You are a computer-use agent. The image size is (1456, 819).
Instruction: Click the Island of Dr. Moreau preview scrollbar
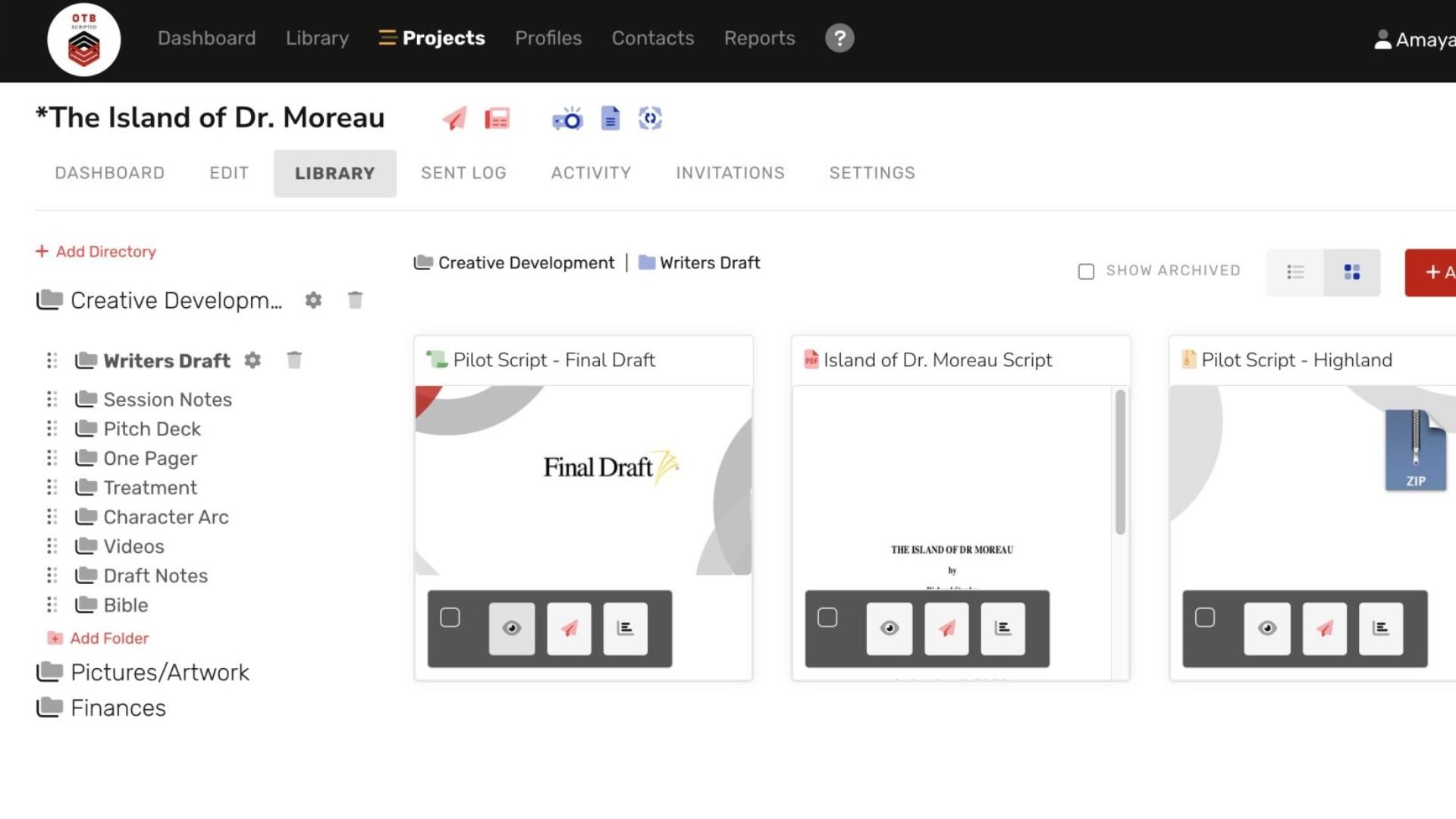[x=1120, y=463]
